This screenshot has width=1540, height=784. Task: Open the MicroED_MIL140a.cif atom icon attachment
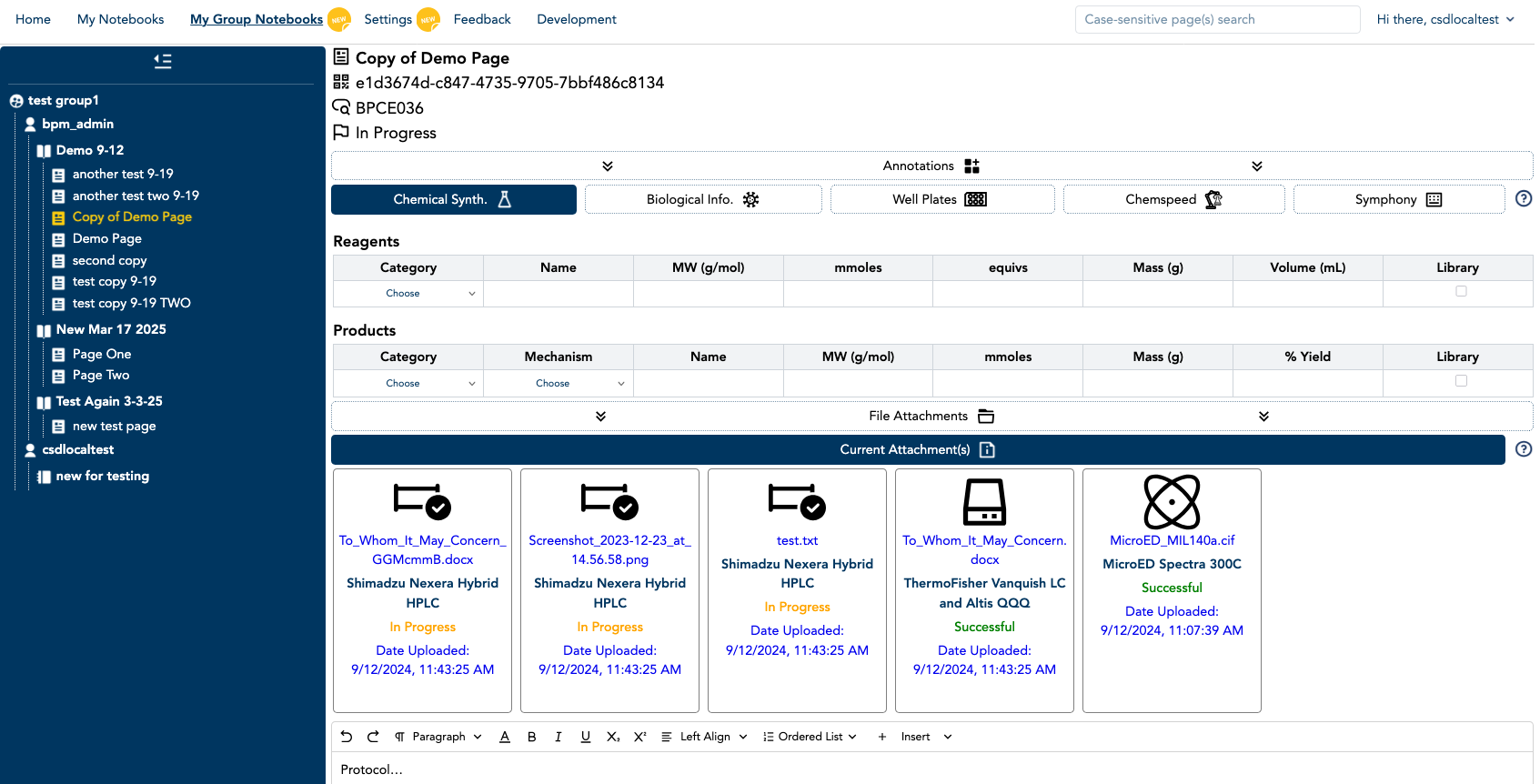pos(1172,502)
